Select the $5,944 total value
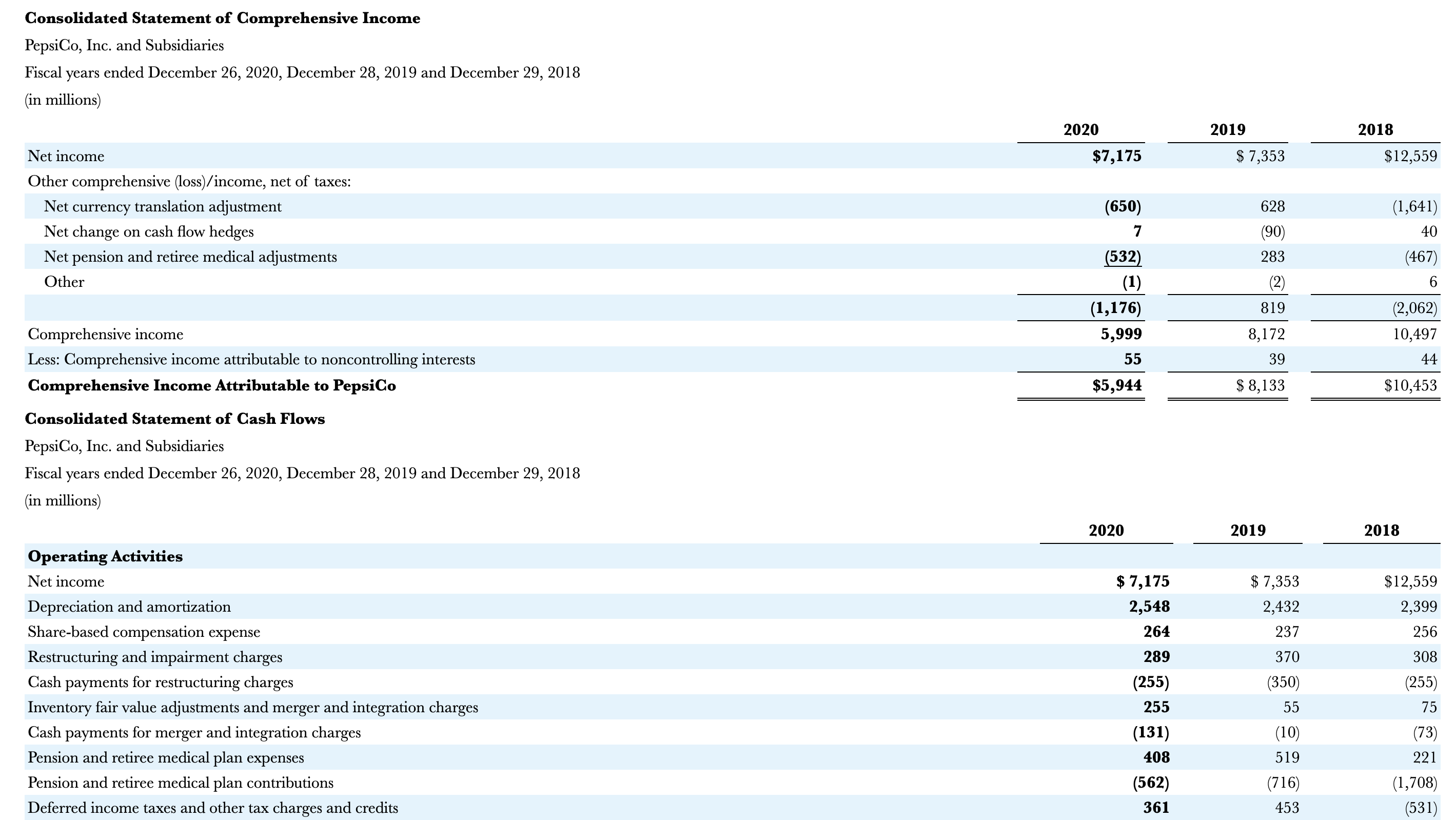 (x=1117, y=386)
